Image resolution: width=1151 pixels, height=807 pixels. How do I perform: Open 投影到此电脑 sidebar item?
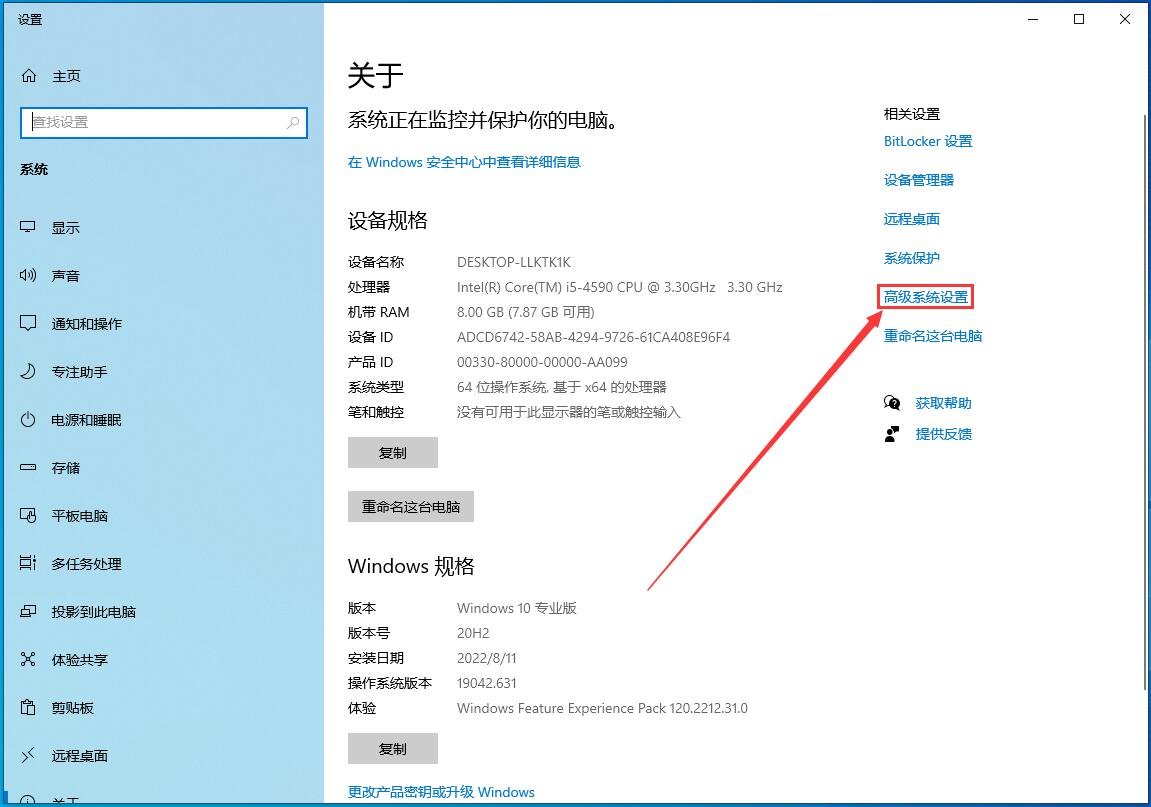coord(93,612)
